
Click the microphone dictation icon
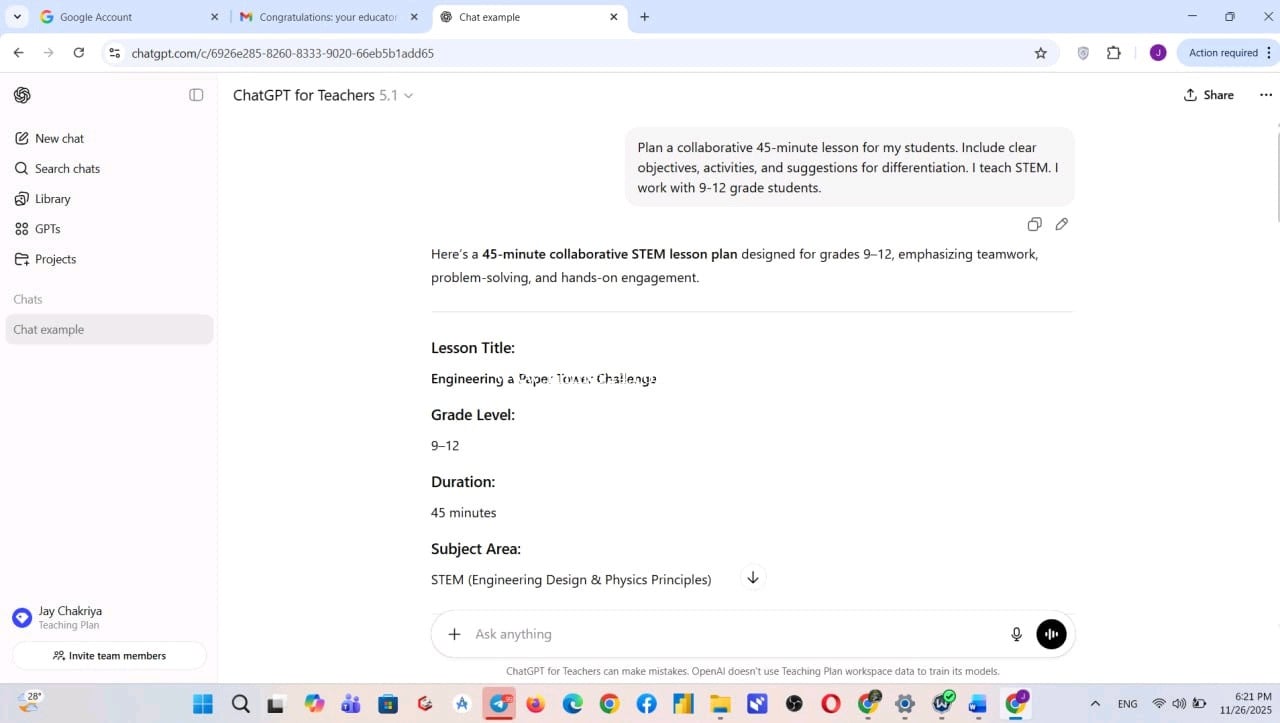point(1016,634)
